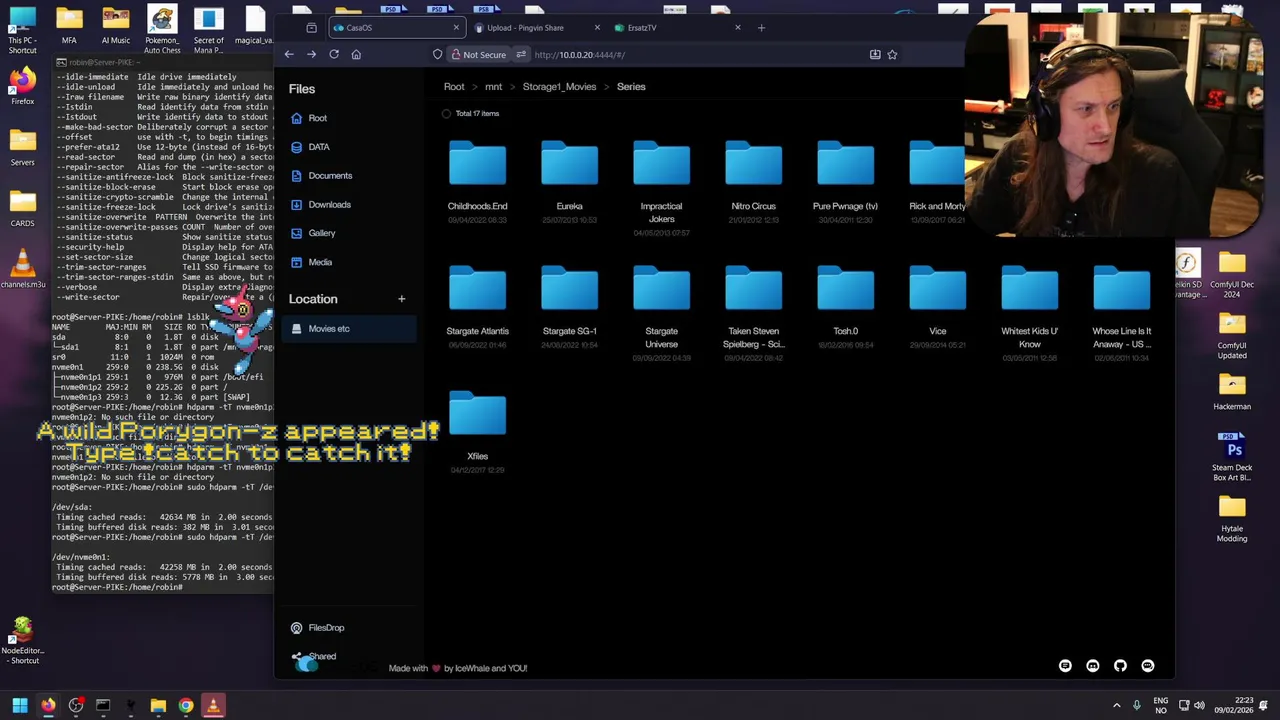The width and height of the screenshot is (1280, 720).
Task: Select Documents in the Files sidebar
Action: click(x=349, y=176)
